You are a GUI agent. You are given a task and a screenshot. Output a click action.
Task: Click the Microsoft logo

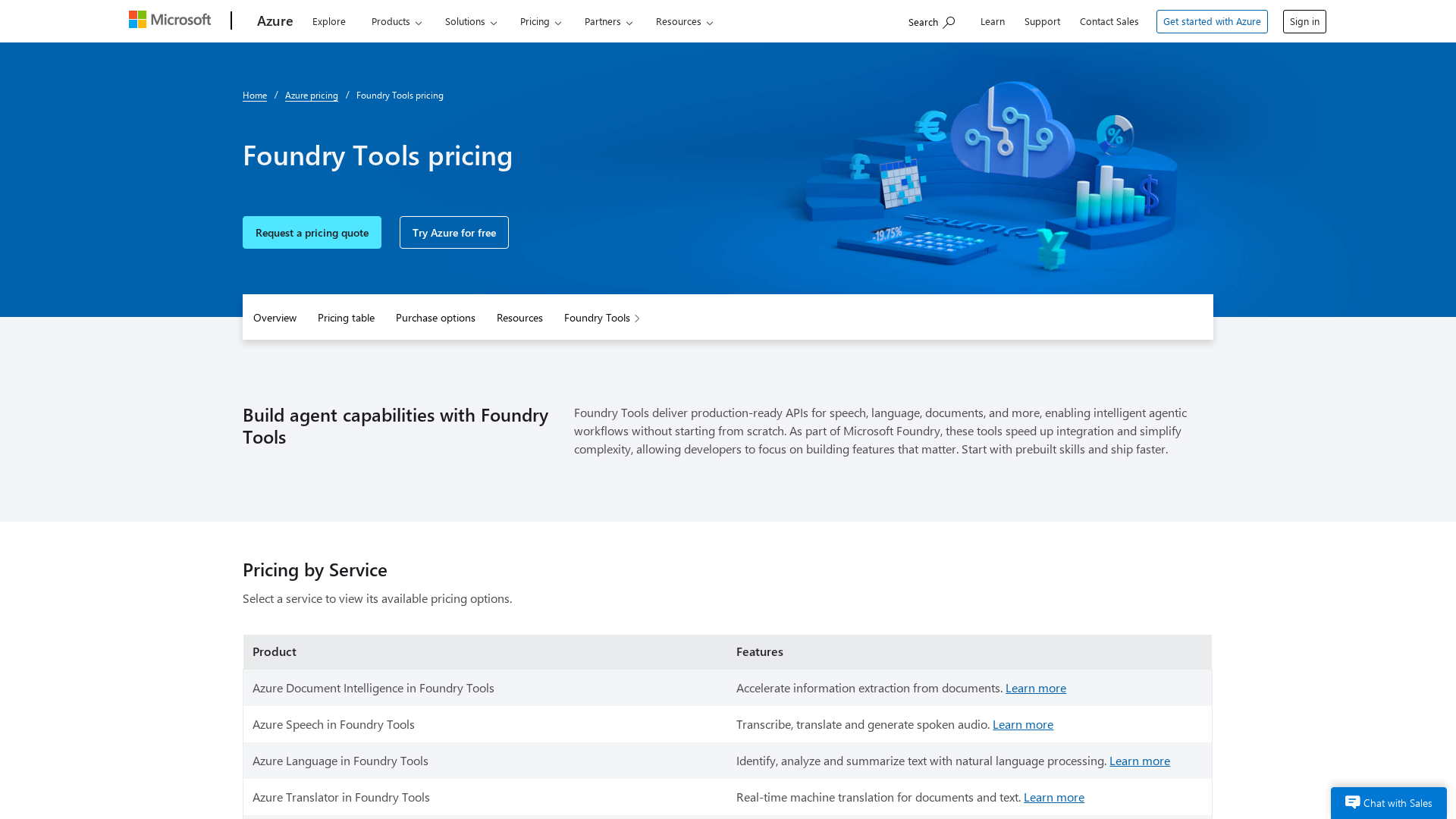170,20
